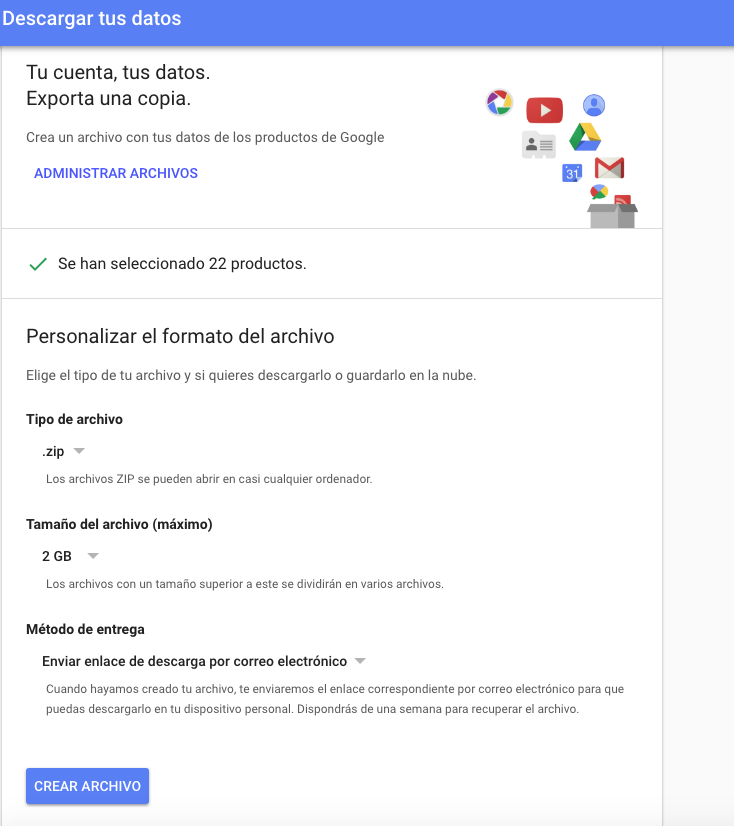Click the colorful speech bubble icon
The height and width of the screenshot is (826, 734).
(599, 192)
